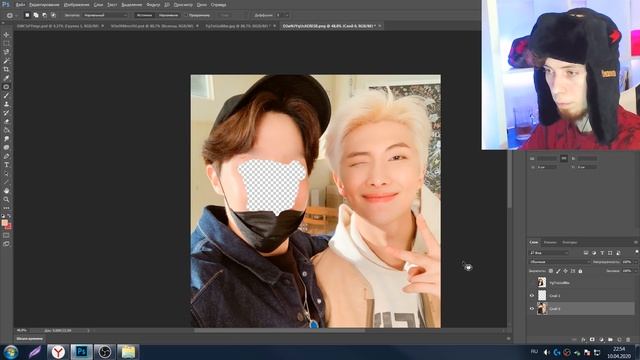Swap foreground and background colors
The width and height of the screenshot is (640, 360).
(9, 216)
